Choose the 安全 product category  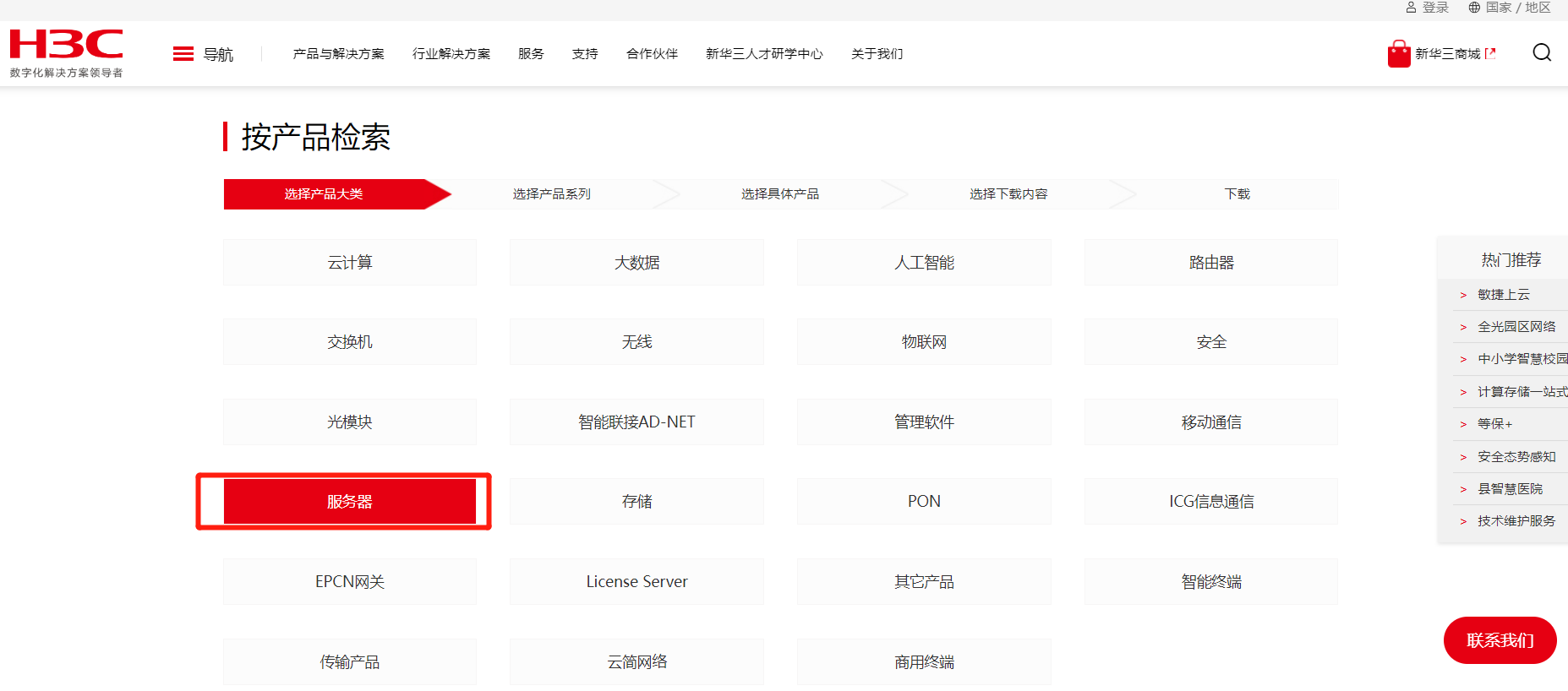1211,342
